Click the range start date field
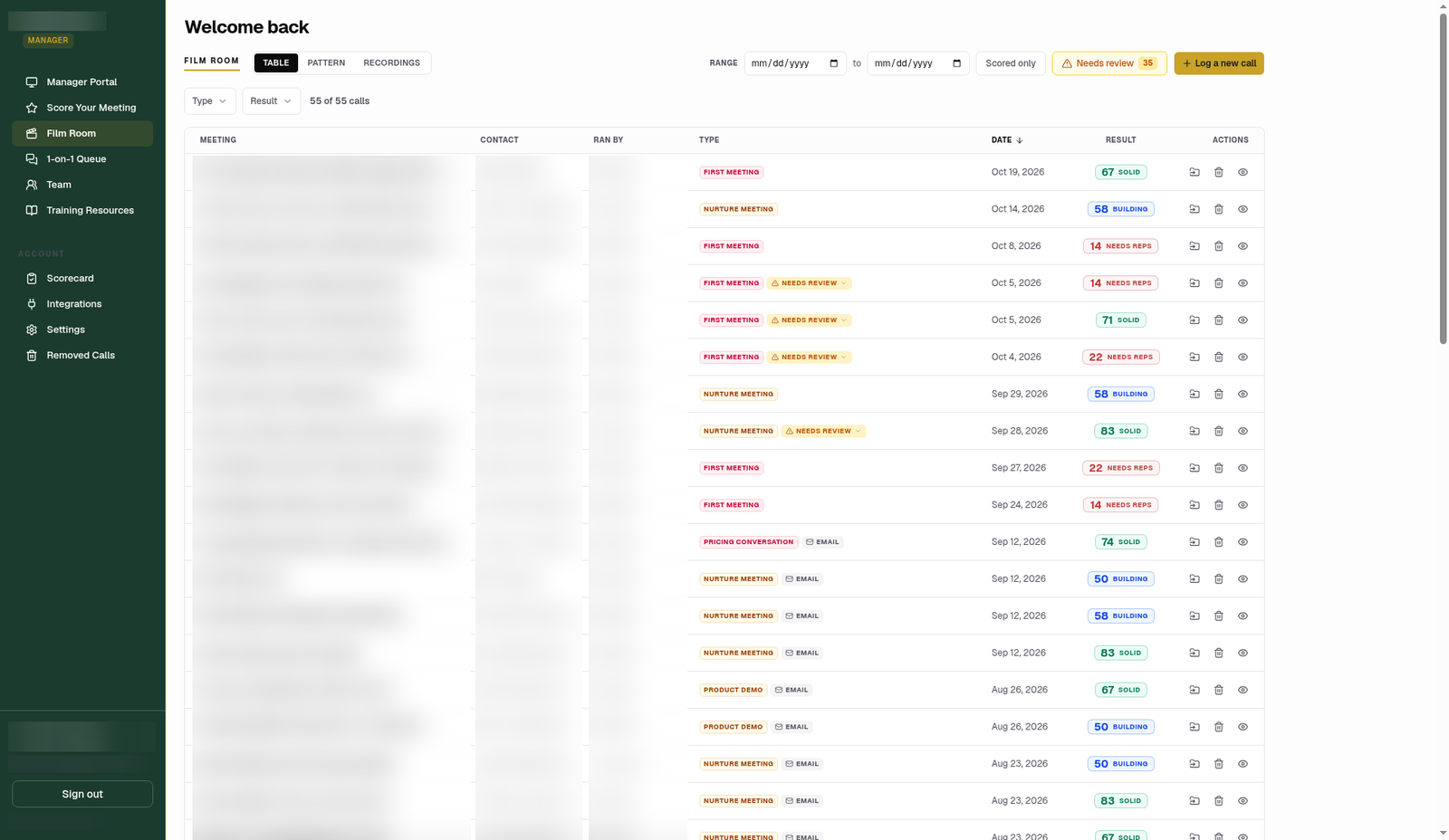The height and width of the screenshot is (840, 1449). 795,63
